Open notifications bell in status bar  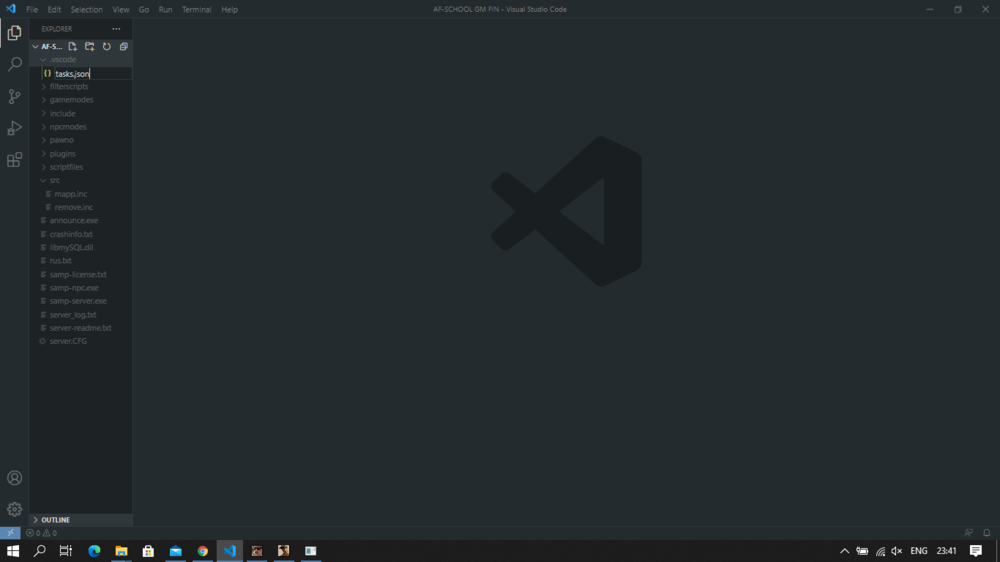987,533
